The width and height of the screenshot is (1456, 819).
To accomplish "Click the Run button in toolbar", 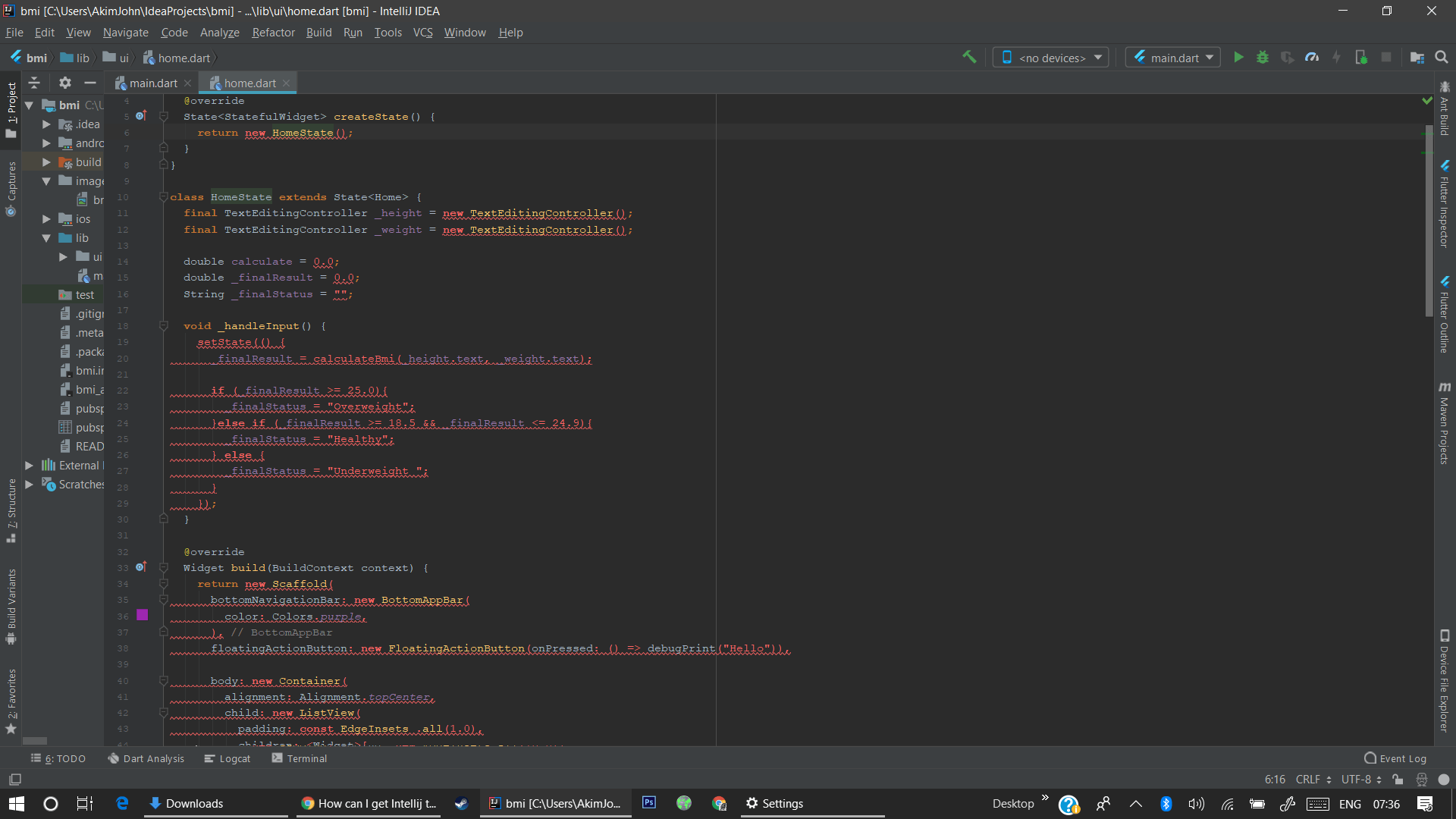I will click(1238, 57).
